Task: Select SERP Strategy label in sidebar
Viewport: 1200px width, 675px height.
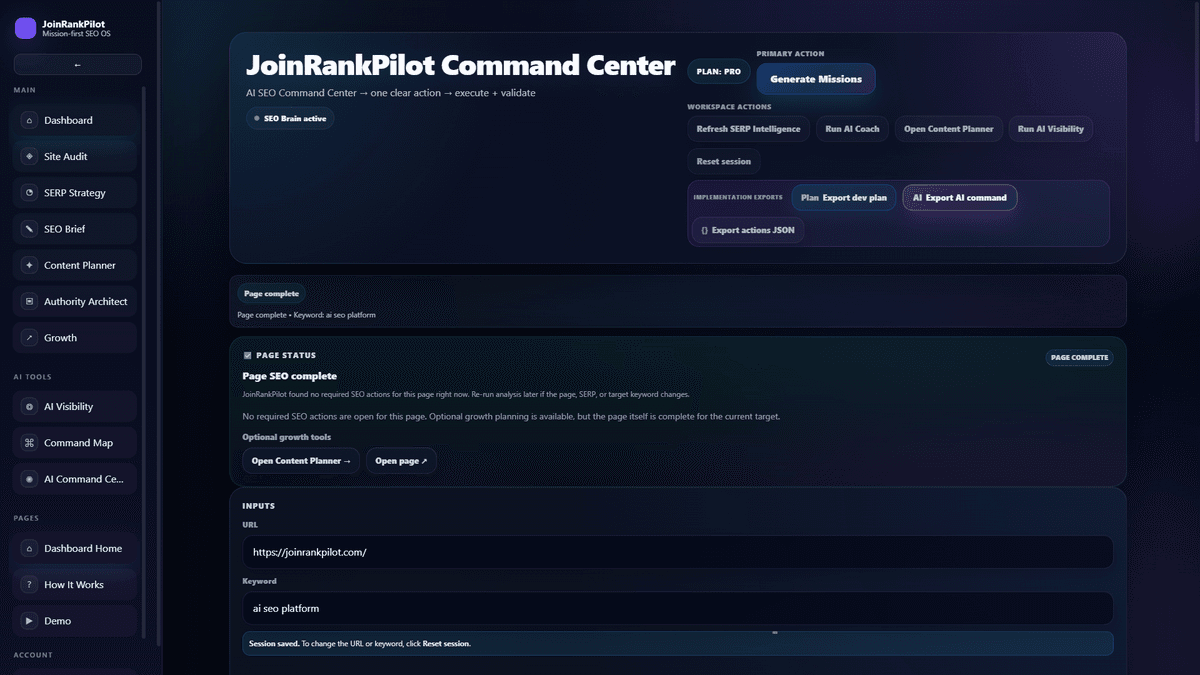Action: point(75,193)
